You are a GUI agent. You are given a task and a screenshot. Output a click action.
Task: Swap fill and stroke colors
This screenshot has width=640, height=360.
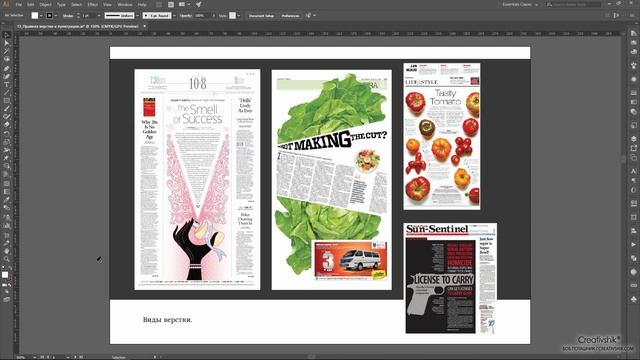point(10,268)
